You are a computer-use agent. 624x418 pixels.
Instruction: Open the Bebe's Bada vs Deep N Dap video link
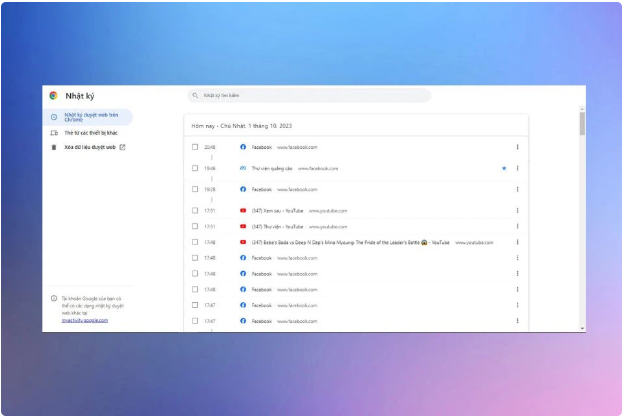[350, 242]
